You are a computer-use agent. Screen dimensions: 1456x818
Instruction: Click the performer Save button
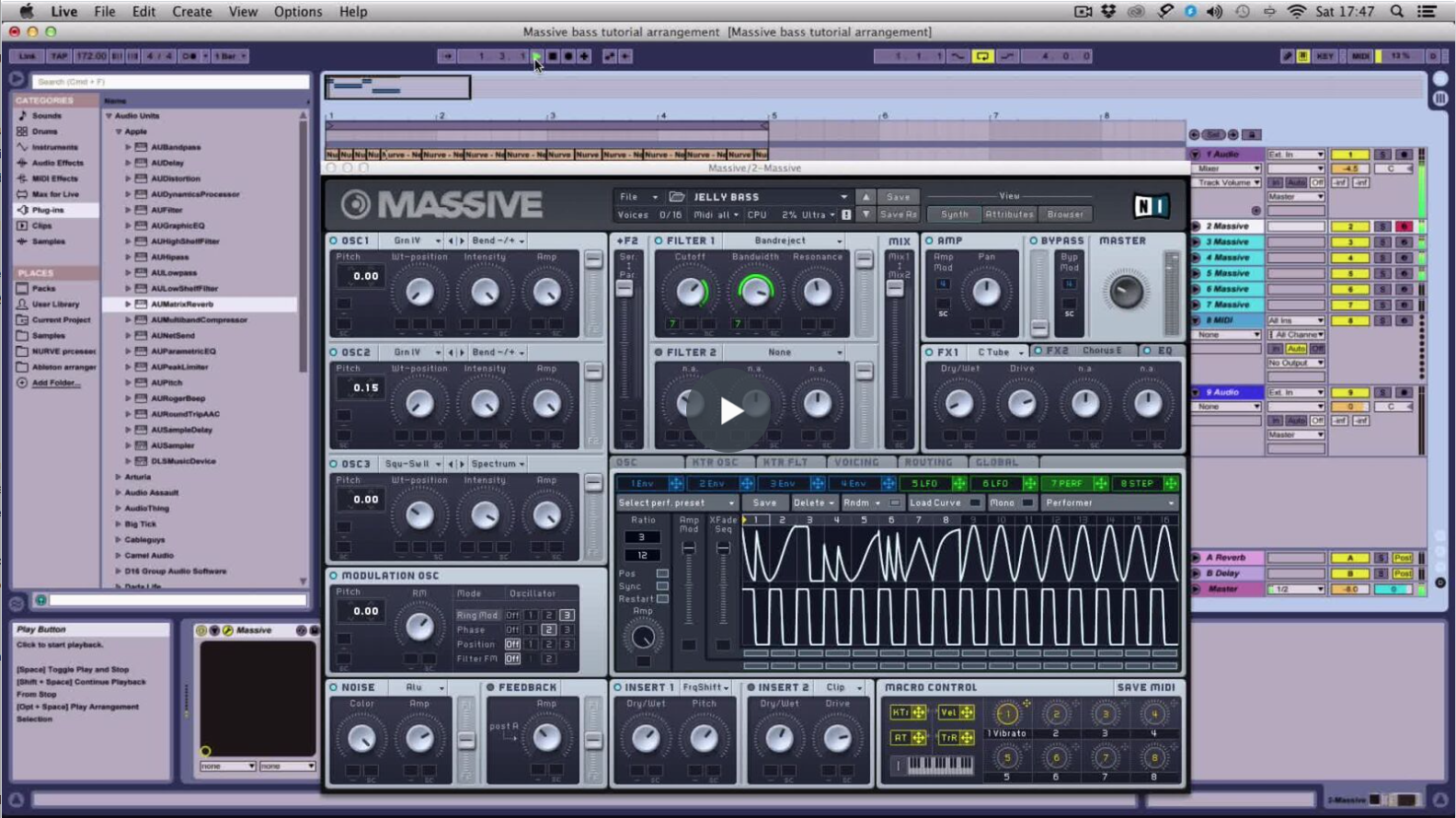click(764, 503)
